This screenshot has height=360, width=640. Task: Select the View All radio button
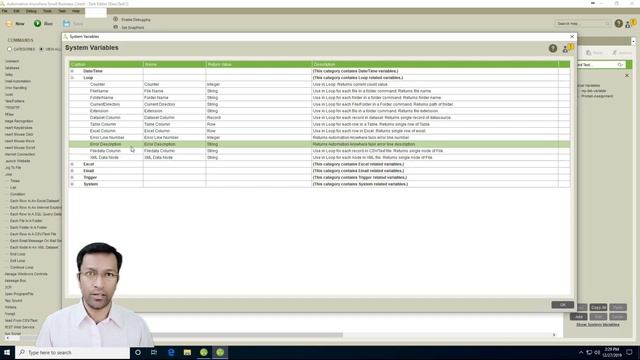coord(41,49)
